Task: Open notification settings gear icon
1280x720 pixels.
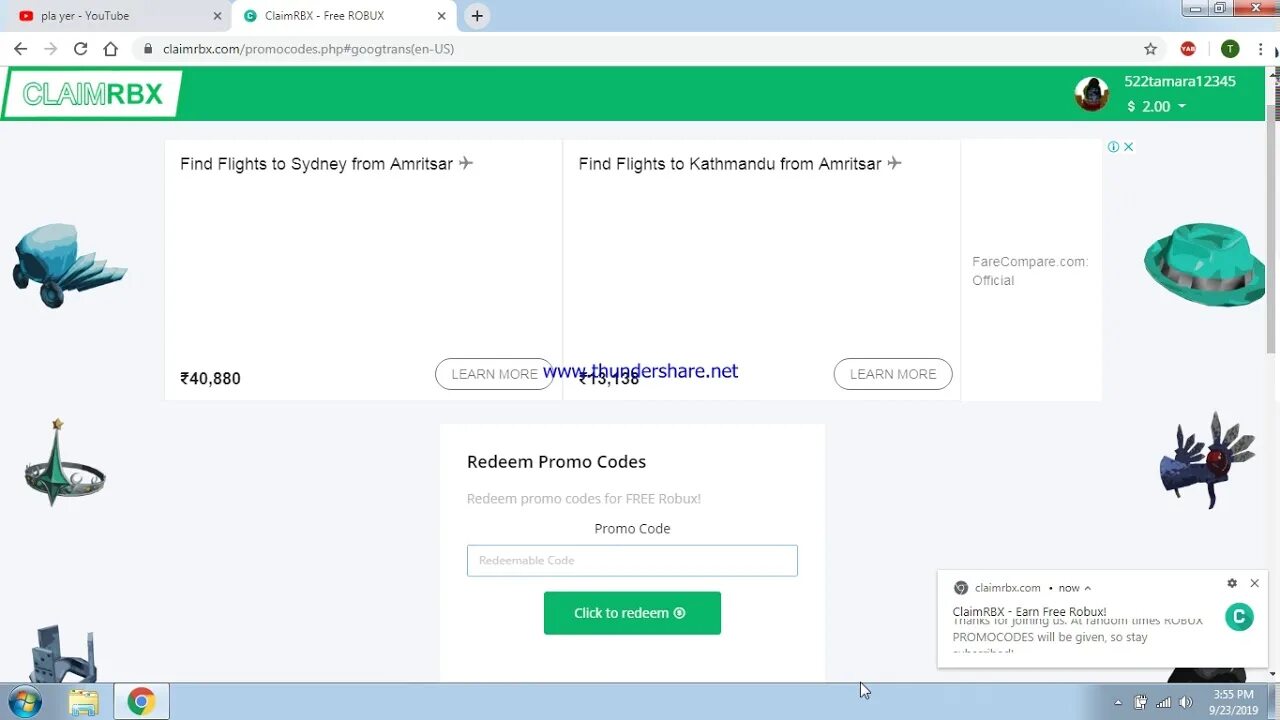Action: point(1232,583)
